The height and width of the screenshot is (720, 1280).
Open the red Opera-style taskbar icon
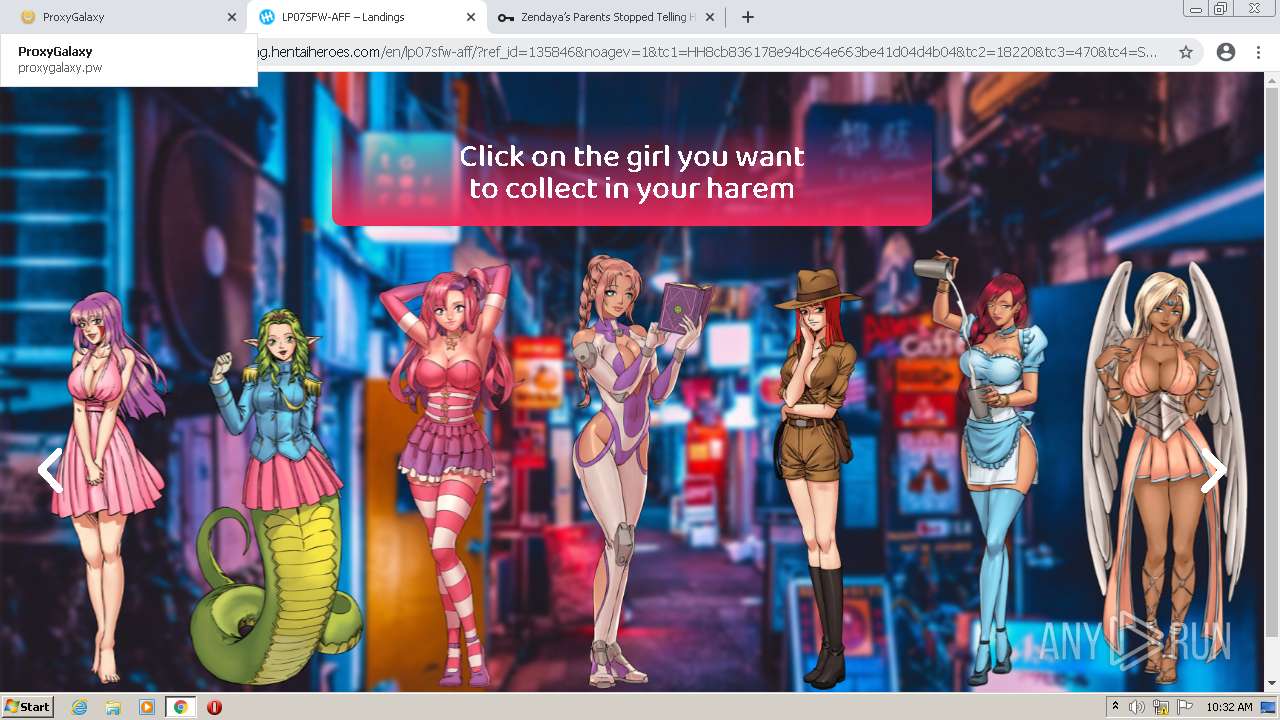214,707
